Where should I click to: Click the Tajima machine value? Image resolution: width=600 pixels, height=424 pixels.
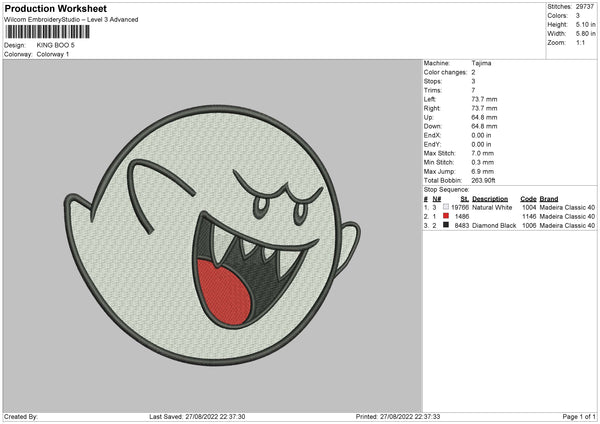(480, 63)
